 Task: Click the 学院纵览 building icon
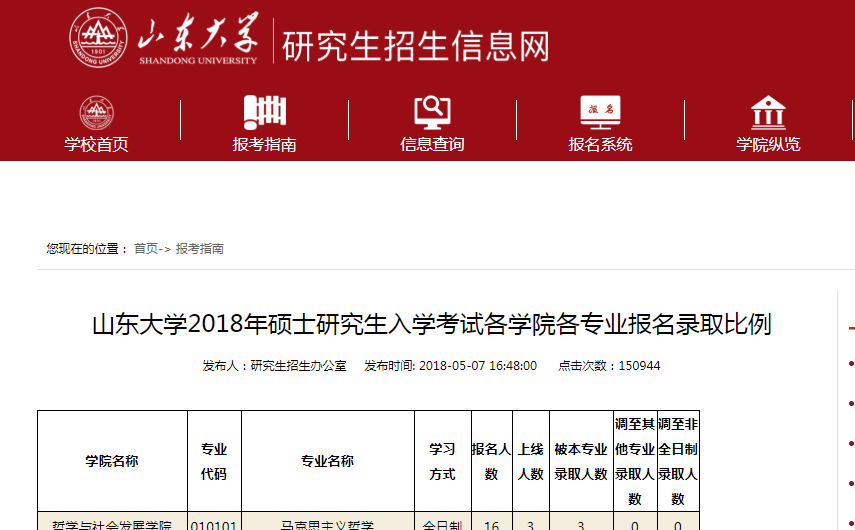(768, 111)
